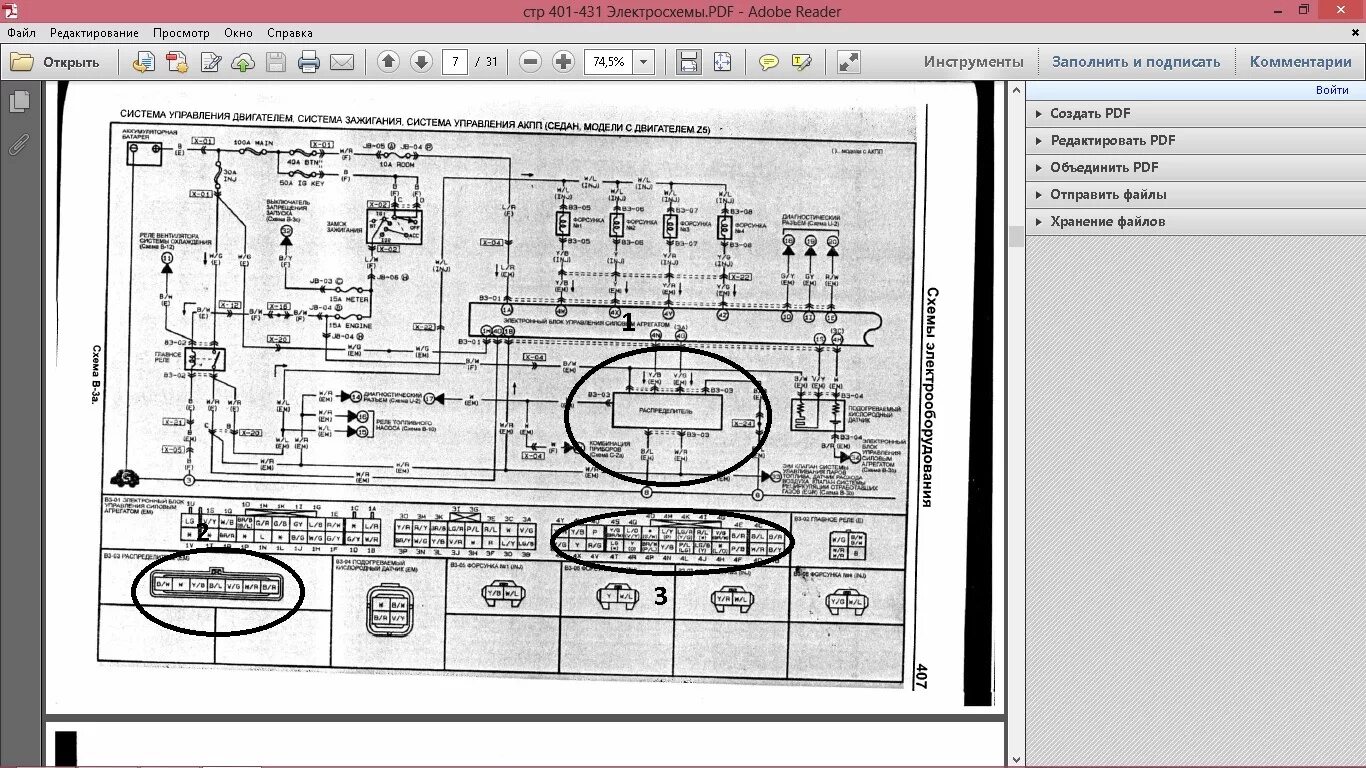The image size is (1366, 768).
Task: Switch to read mode with arrows icon
Action: [849, 62]
